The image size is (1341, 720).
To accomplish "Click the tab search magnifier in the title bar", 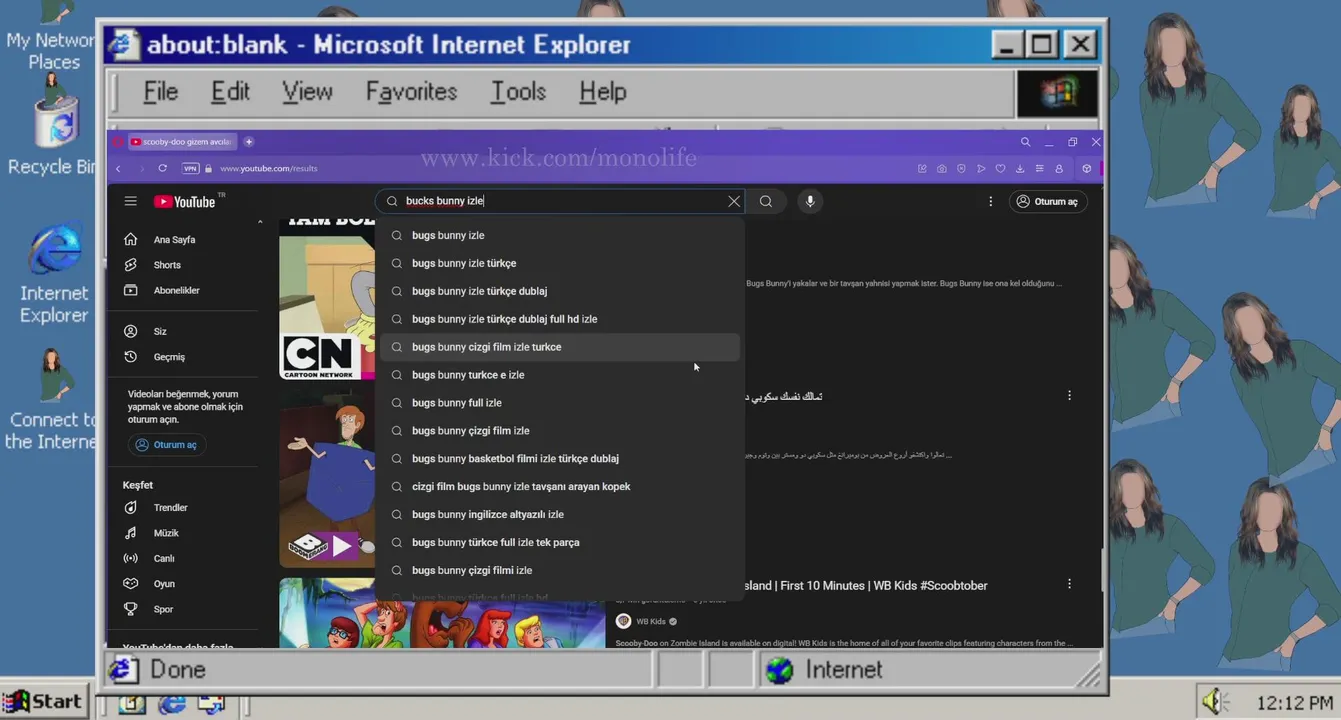I will [1025, 142].
